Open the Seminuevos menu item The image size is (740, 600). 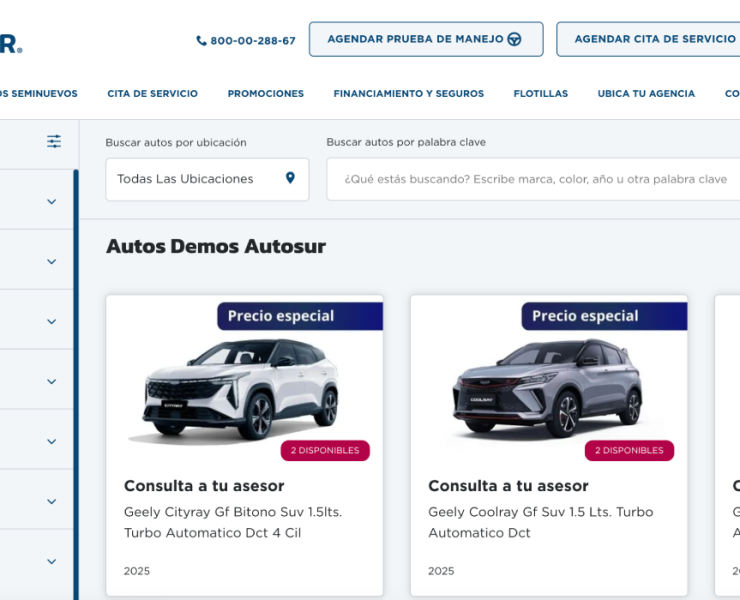39,93
